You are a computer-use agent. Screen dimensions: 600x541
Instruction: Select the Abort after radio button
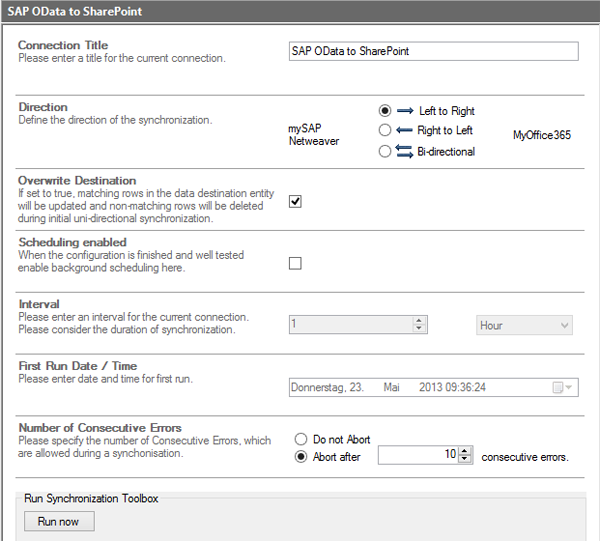(301, 457)
